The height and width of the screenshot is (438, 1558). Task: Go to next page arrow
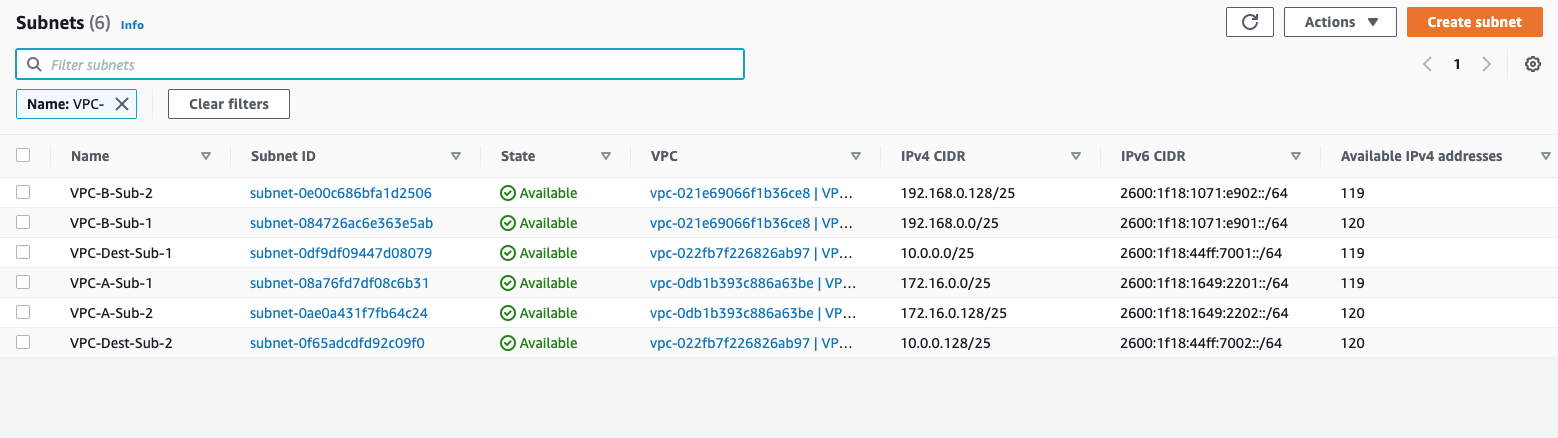click(x=1487, y=64)
